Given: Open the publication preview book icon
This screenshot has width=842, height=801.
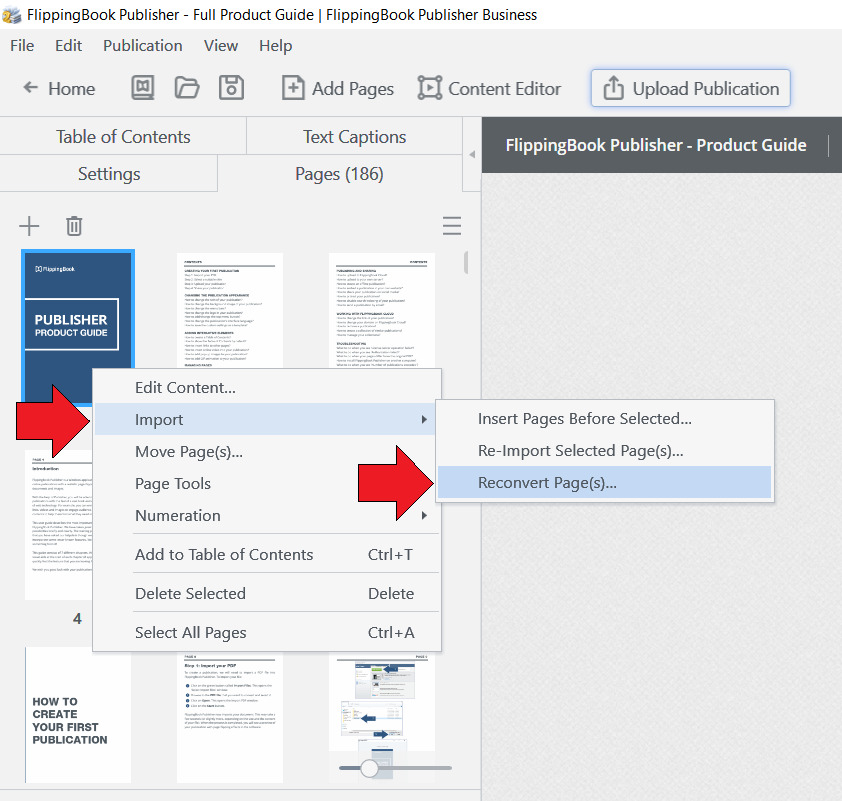Looking at the screenshot, I should click(143, 88).
